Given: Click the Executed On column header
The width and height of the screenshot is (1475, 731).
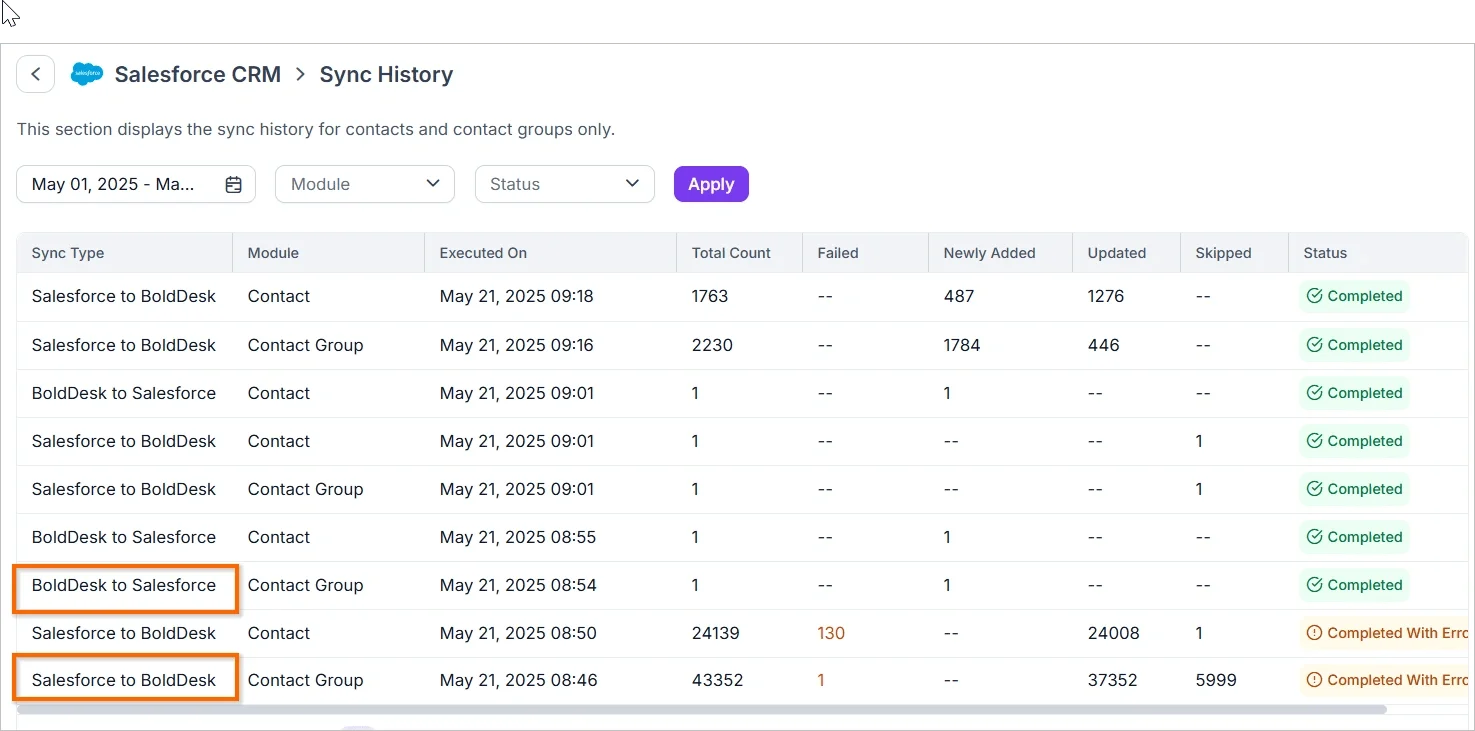Looking at the screenshot, I should point(483,253).
